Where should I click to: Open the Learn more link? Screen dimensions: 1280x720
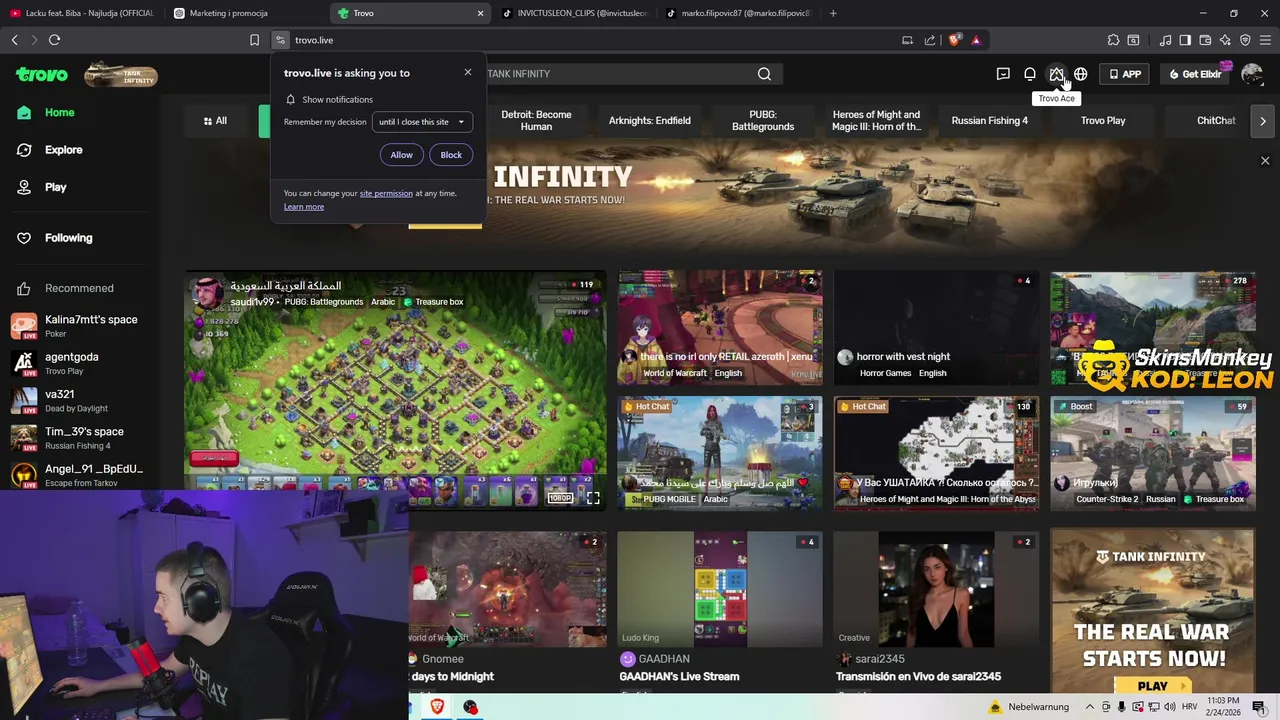tap(304, 207)
